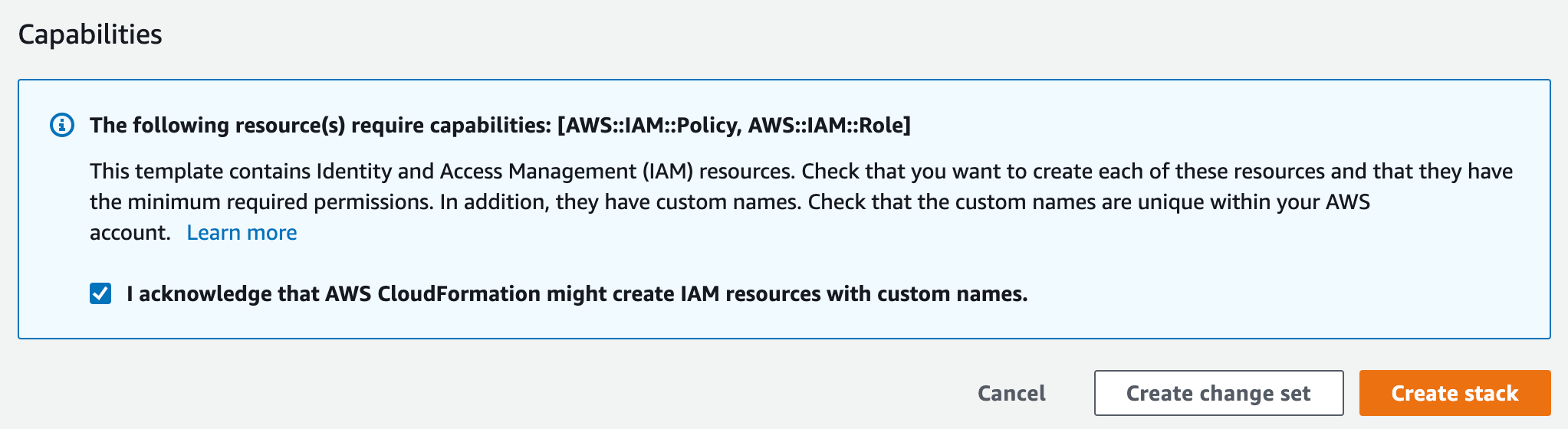Uncheck the IAM custom names acknowledgement checkbox
The image size is (1568, 429).
coord(100,293)
